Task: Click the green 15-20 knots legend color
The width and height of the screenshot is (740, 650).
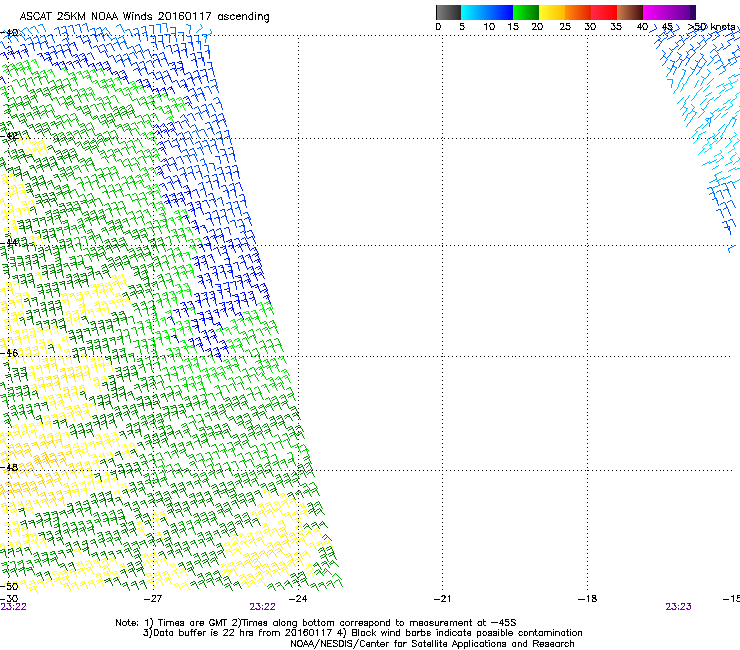Action: pos(526,12)
